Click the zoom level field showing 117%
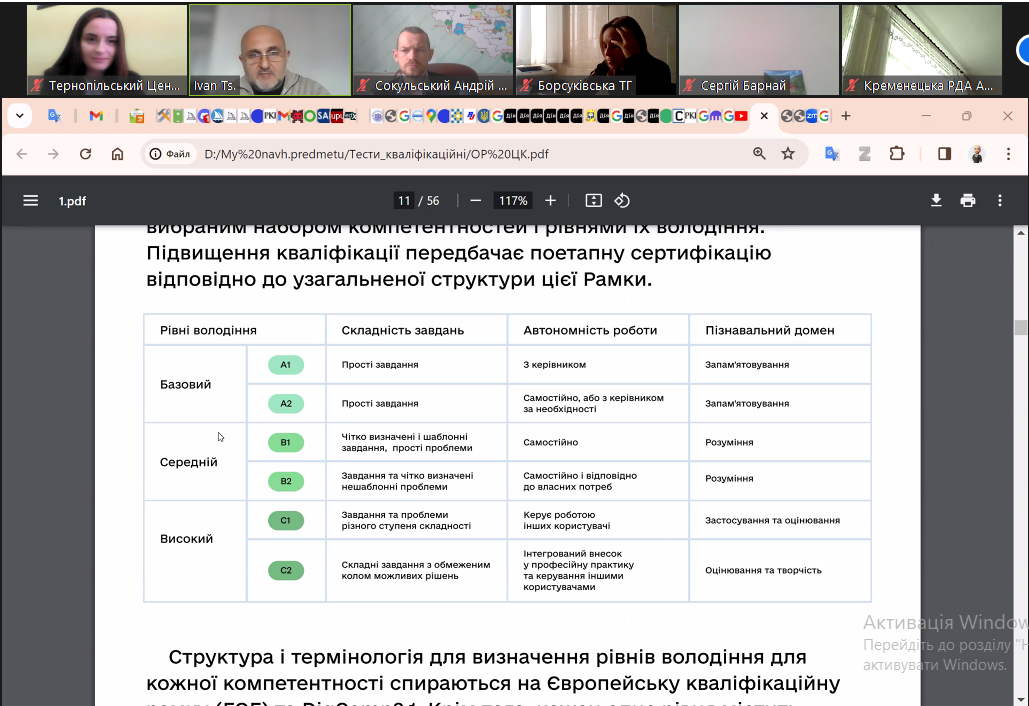 (x=513, y=201)
